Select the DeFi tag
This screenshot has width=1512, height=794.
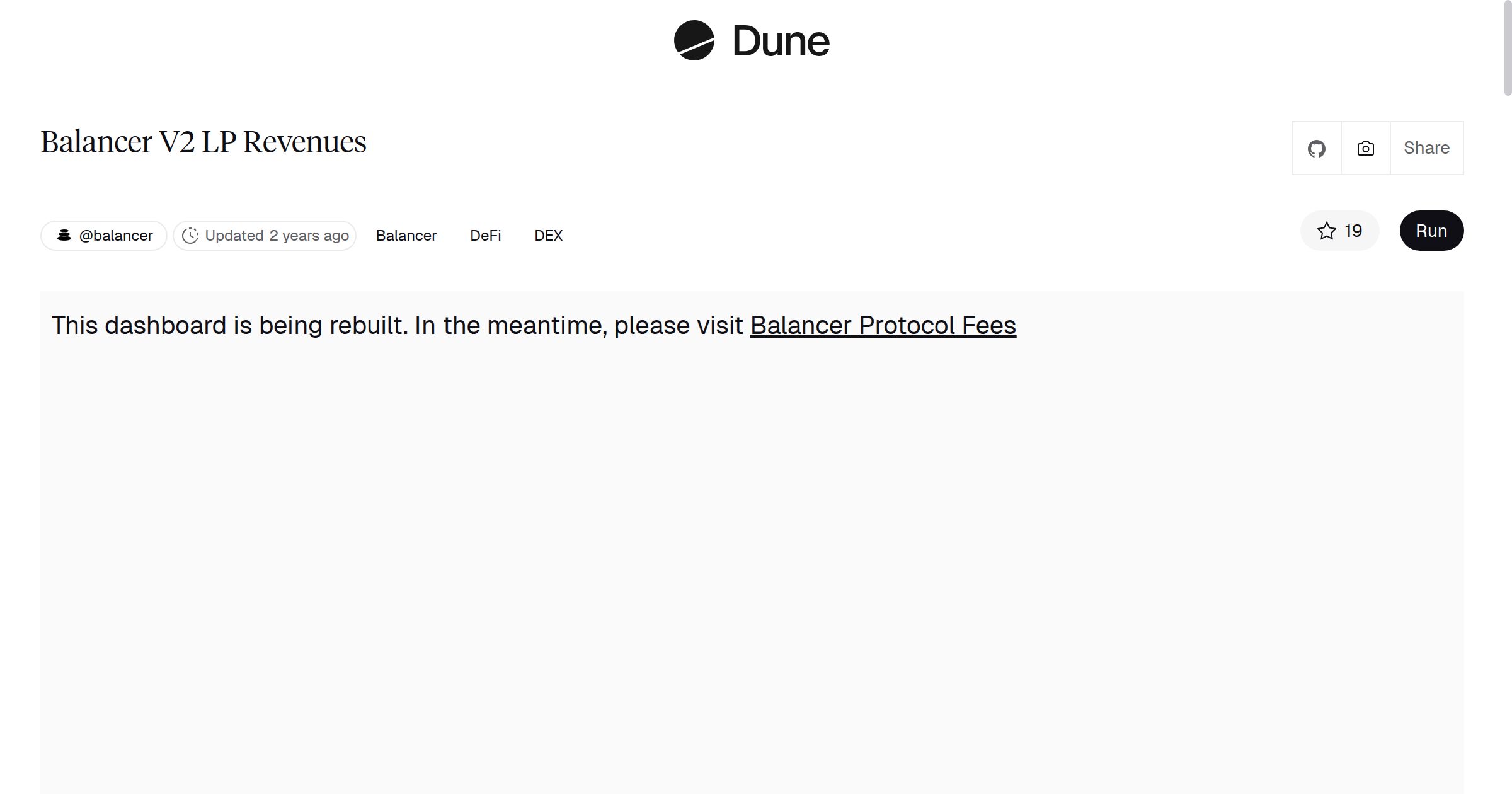485,235
